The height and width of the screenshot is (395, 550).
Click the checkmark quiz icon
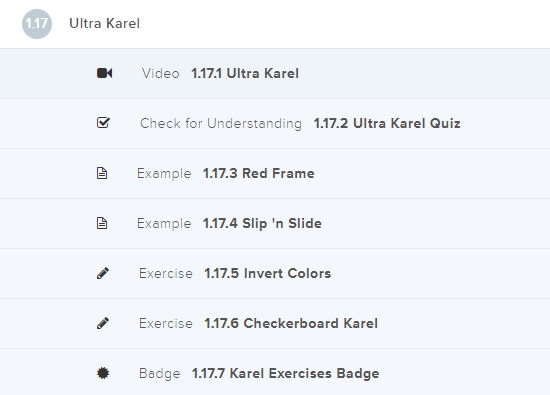[103, 123]
